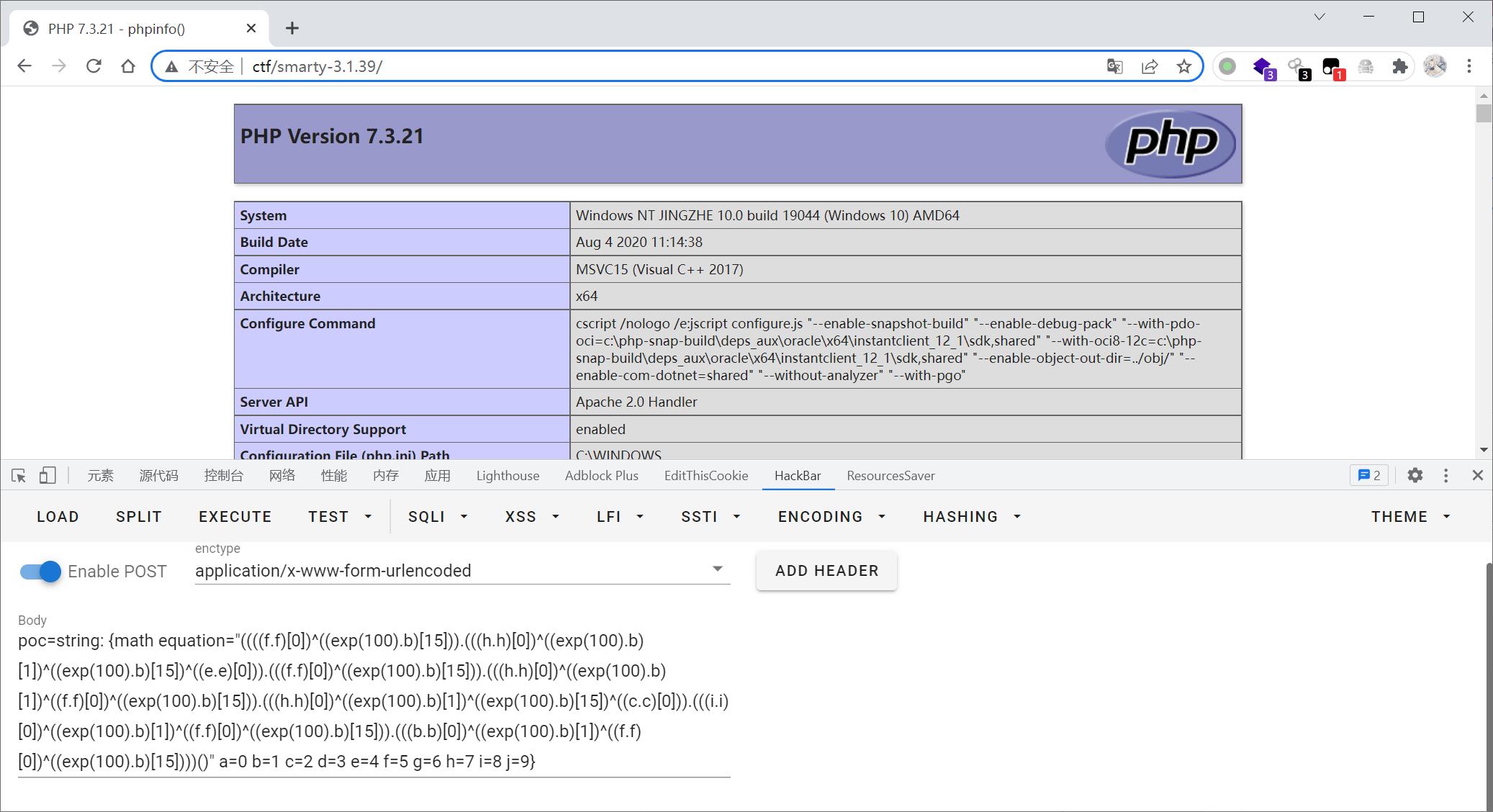The width and height of the screenshot is (1493, 812).
Task: Open the SQLI dropdown menu
Action: (438, 517)
